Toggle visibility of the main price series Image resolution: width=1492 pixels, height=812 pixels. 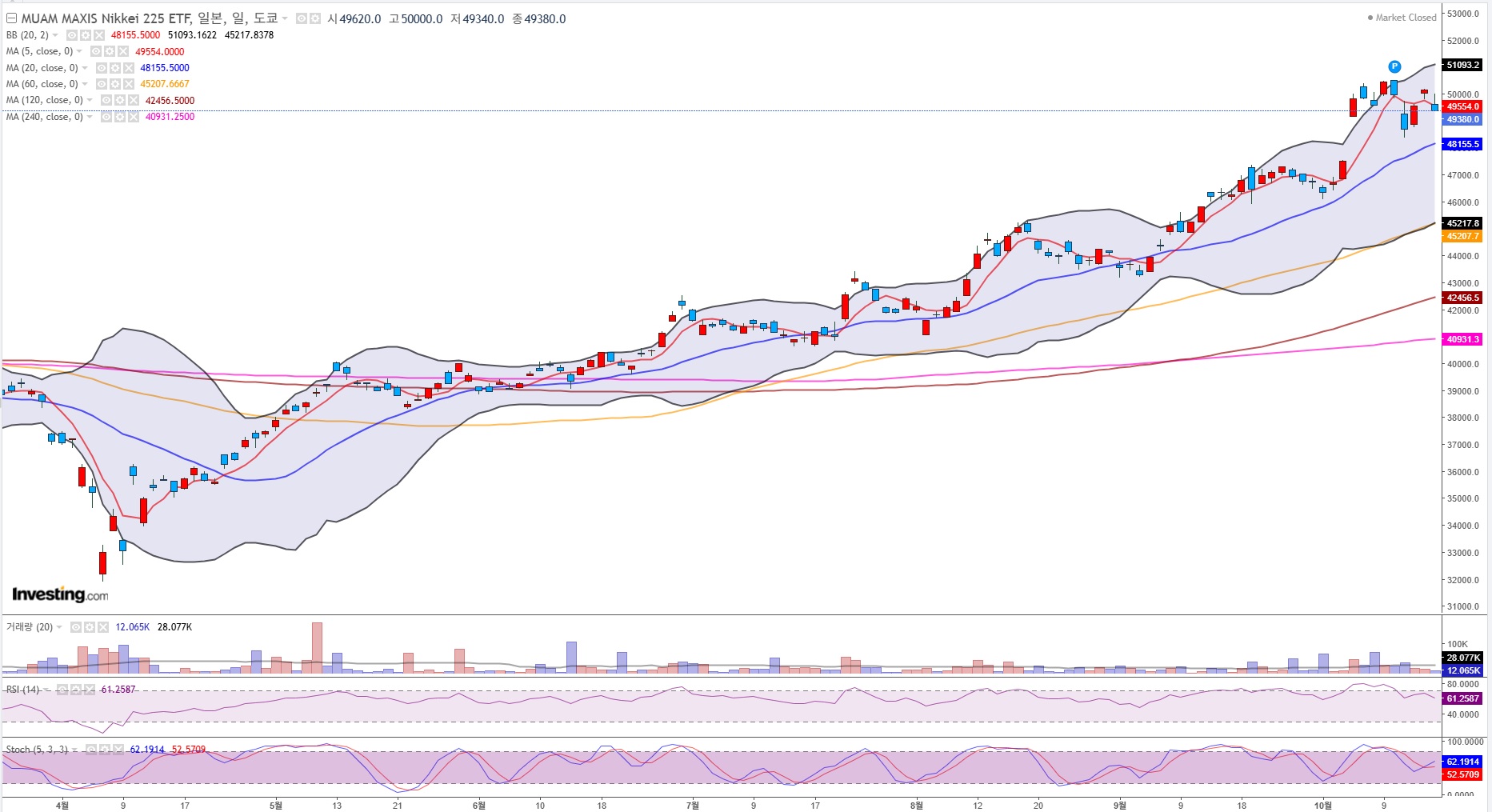click(x=302, y=18)
